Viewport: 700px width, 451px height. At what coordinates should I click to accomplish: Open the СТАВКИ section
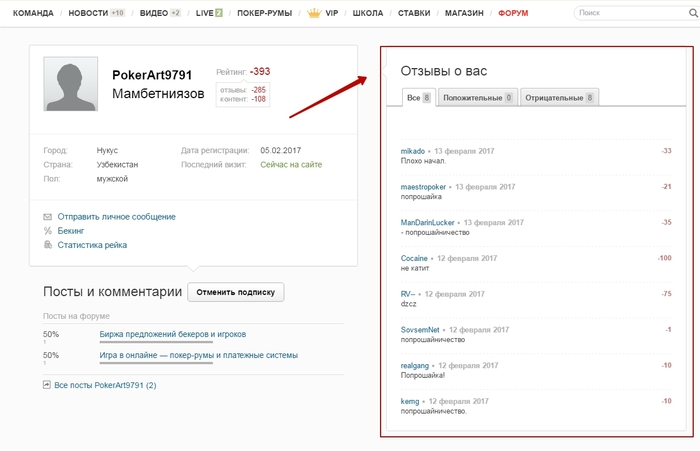[414, 13]
